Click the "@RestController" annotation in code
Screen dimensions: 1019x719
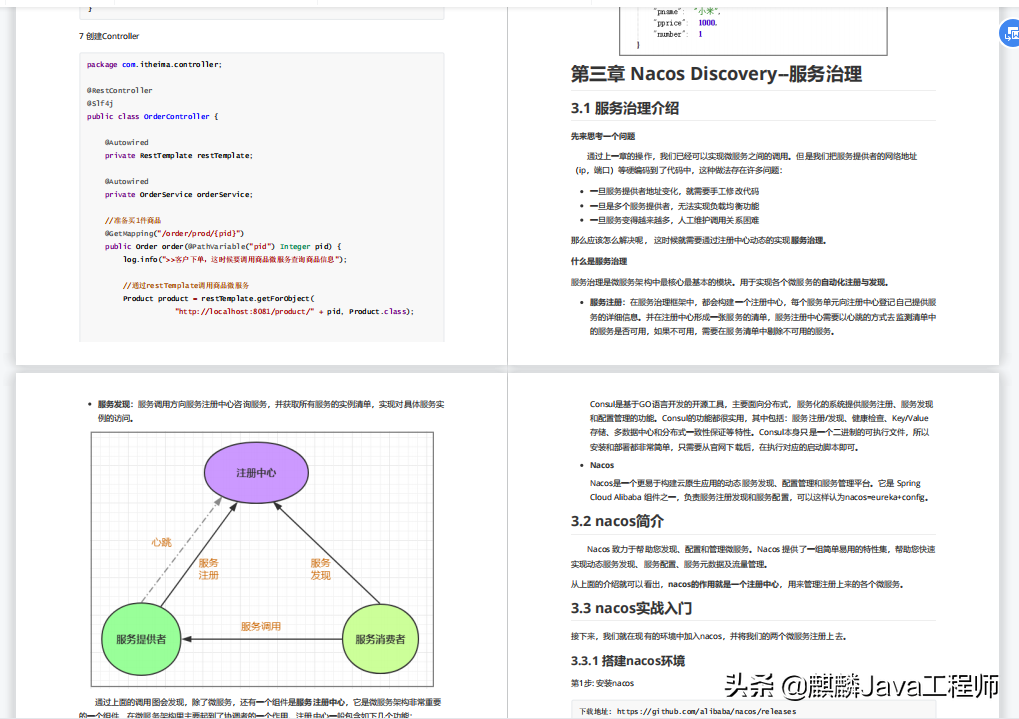[x=120, y=90]
